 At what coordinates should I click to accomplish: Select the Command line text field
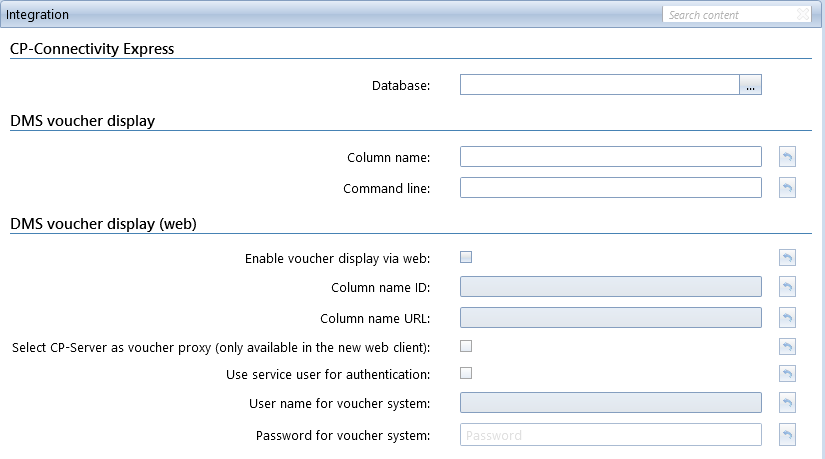tap(611, 187)
